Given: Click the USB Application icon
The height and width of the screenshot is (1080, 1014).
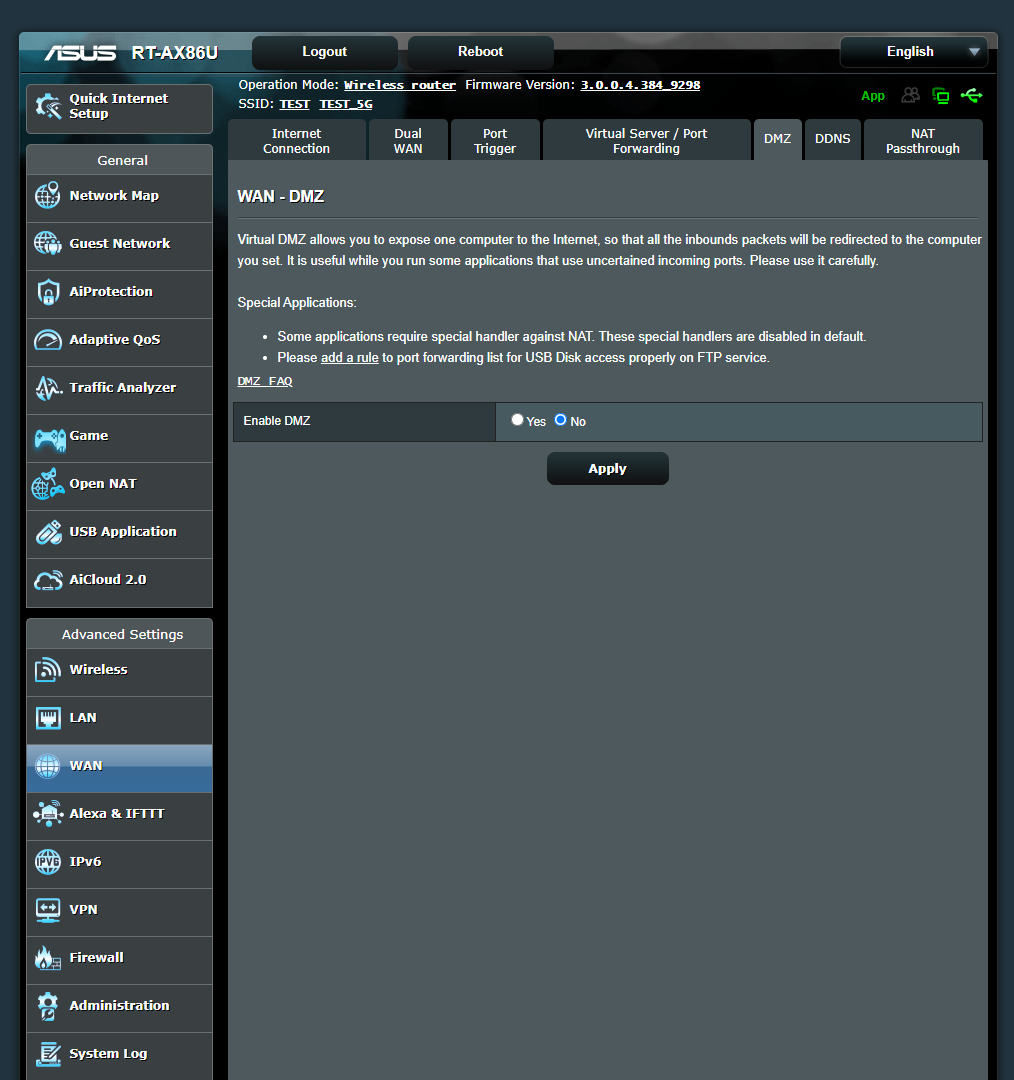Looking at the screenshot, I should pos(48,532).
